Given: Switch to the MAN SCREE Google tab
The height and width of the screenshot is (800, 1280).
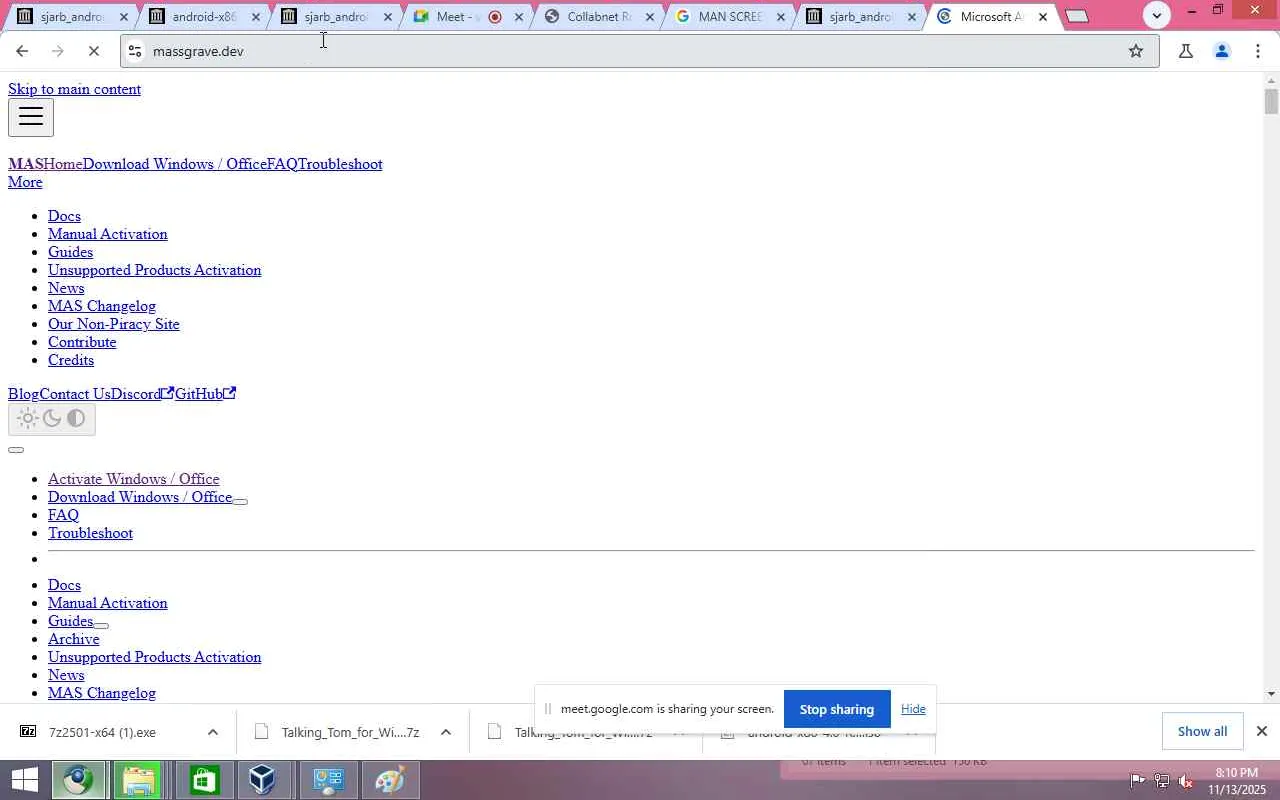Looking at the screenshot, I should [x=729, y=17].
